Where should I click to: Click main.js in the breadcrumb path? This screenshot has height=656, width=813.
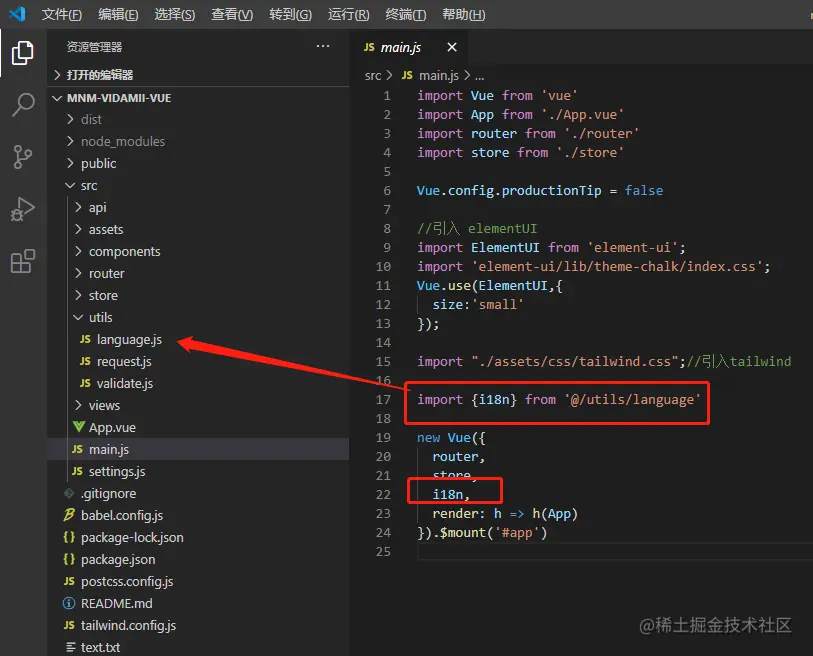point(439,76)
